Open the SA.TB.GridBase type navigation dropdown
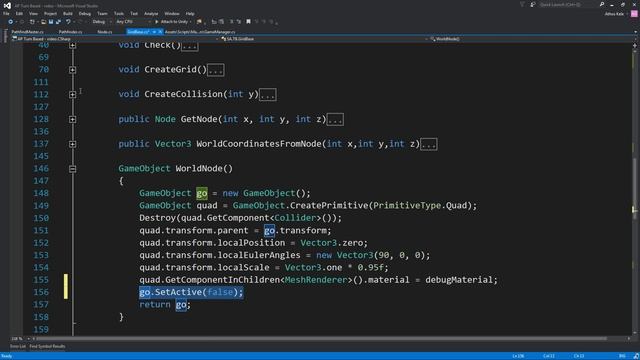Viewport: 640px width, 360px height. 324,39
